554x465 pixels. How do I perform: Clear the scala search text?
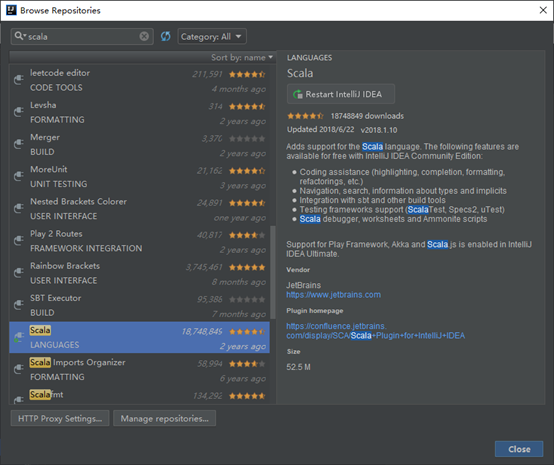[144, 36]
